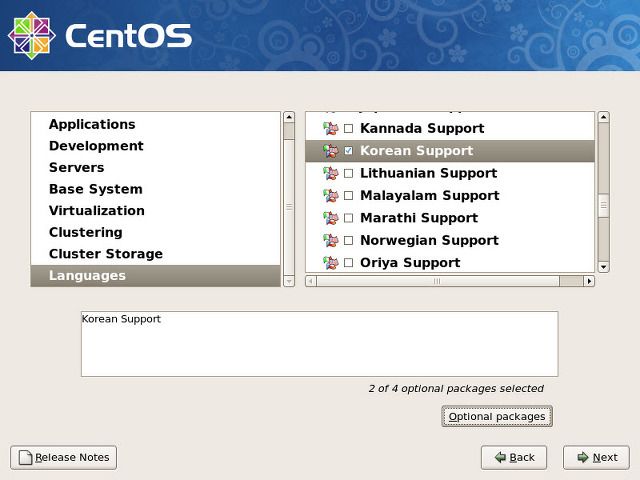
Task: Click the Marathi Support language icon
Action: (x=331, y=218)
